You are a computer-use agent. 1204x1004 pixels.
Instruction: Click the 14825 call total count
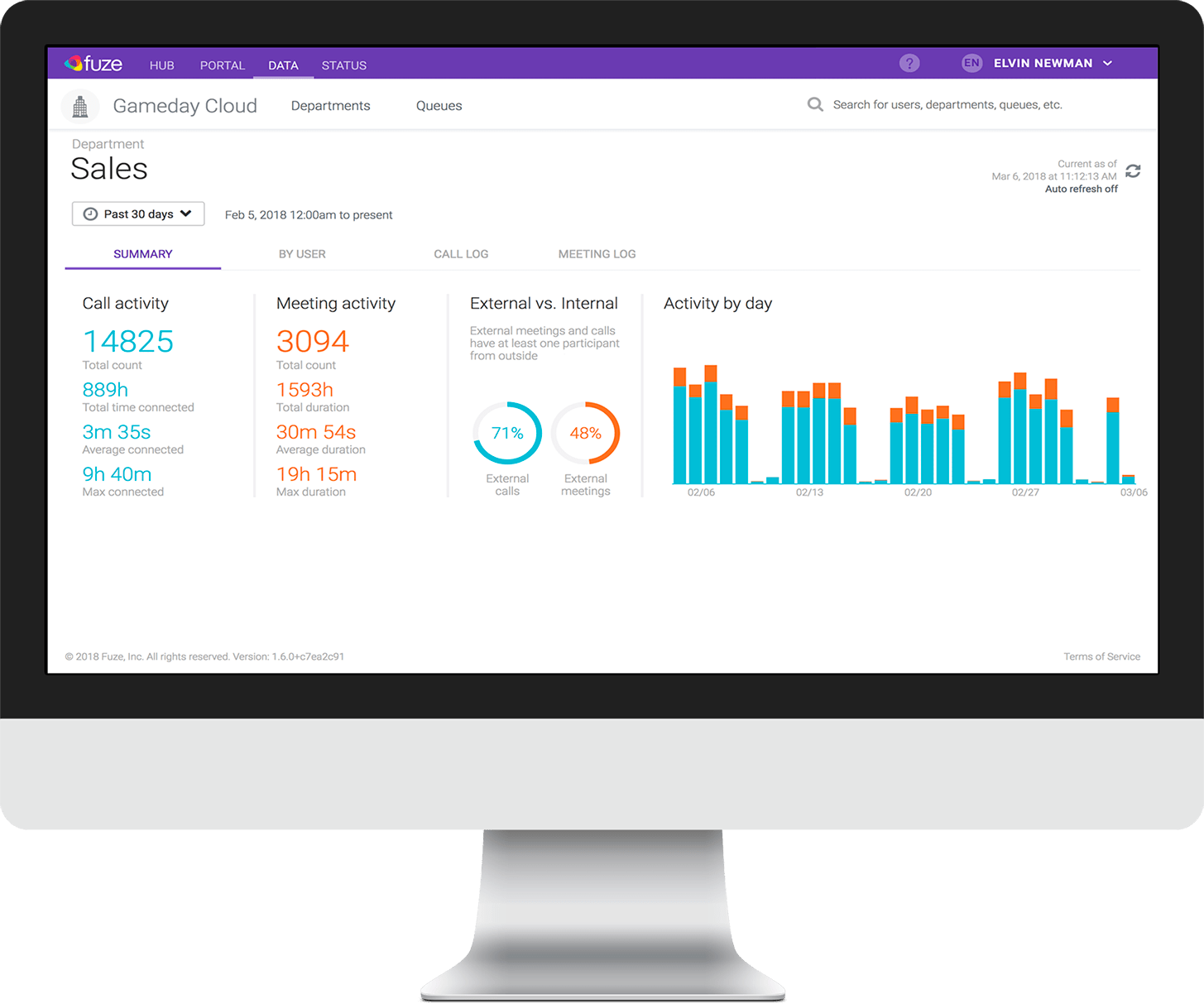click(x=128, y=341)
